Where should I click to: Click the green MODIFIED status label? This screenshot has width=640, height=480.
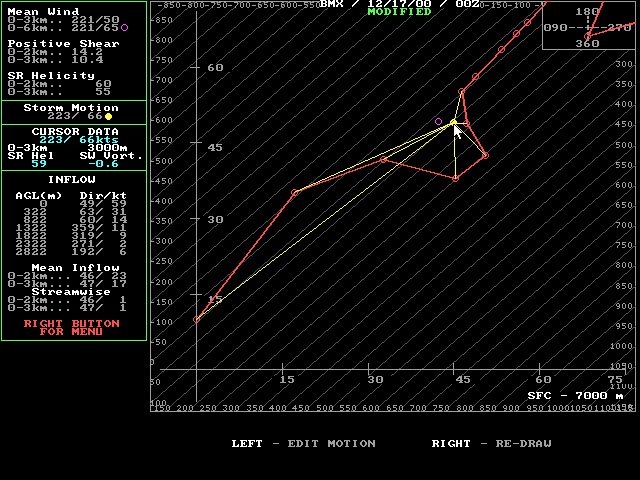(x=399, y=12)
